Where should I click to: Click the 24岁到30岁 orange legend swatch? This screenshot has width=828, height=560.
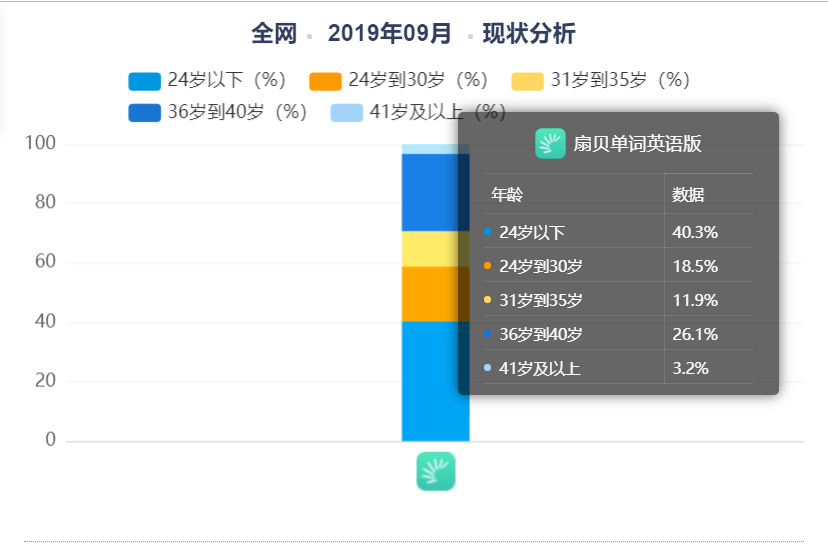(325, 81)
